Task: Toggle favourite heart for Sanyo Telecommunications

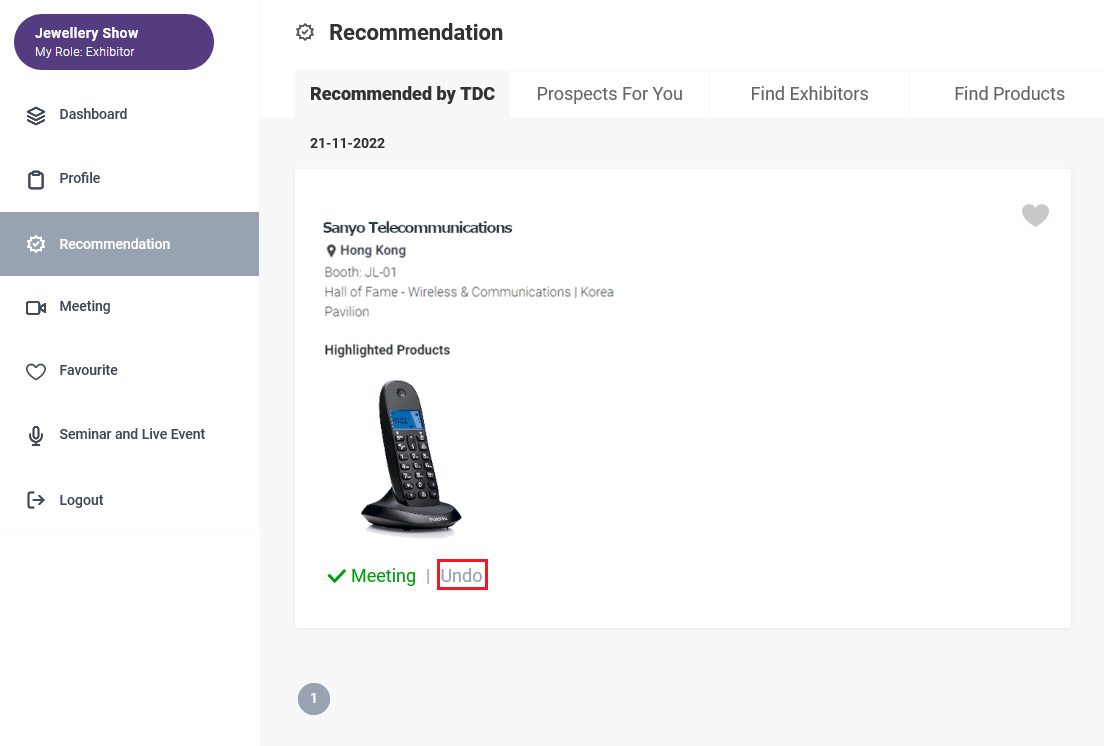Action: click(1035, 215)
